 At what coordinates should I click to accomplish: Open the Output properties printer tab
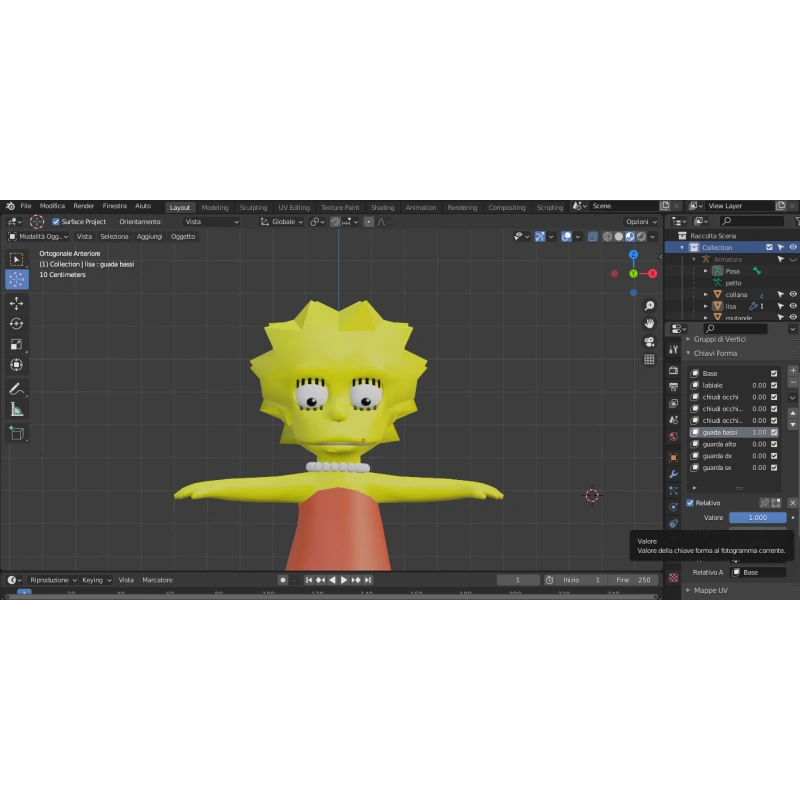coord(673,387)
